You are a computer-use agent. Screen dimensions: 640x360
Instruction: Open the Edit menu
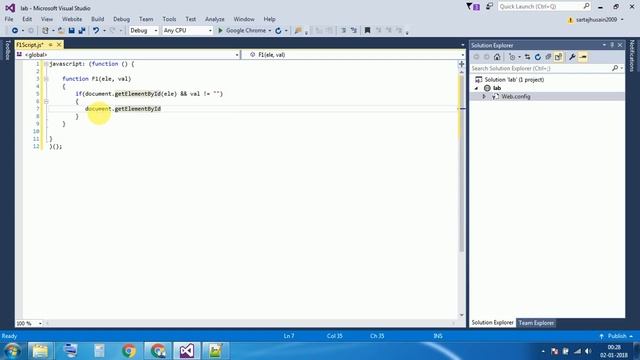coord(27,19)
